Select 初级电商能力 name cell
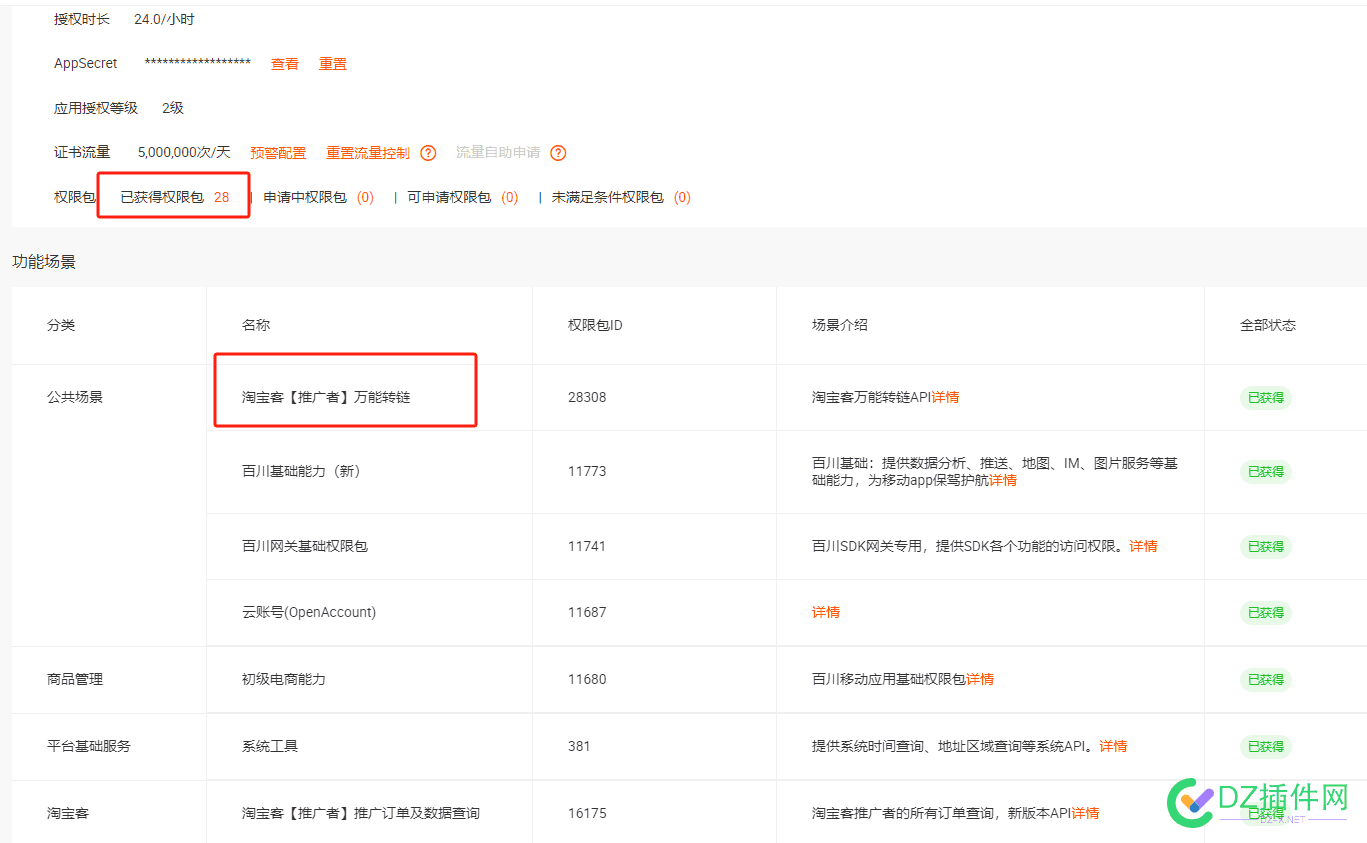Image resolution: width=1367 pixels, height=843 pixels. (284, 679)
